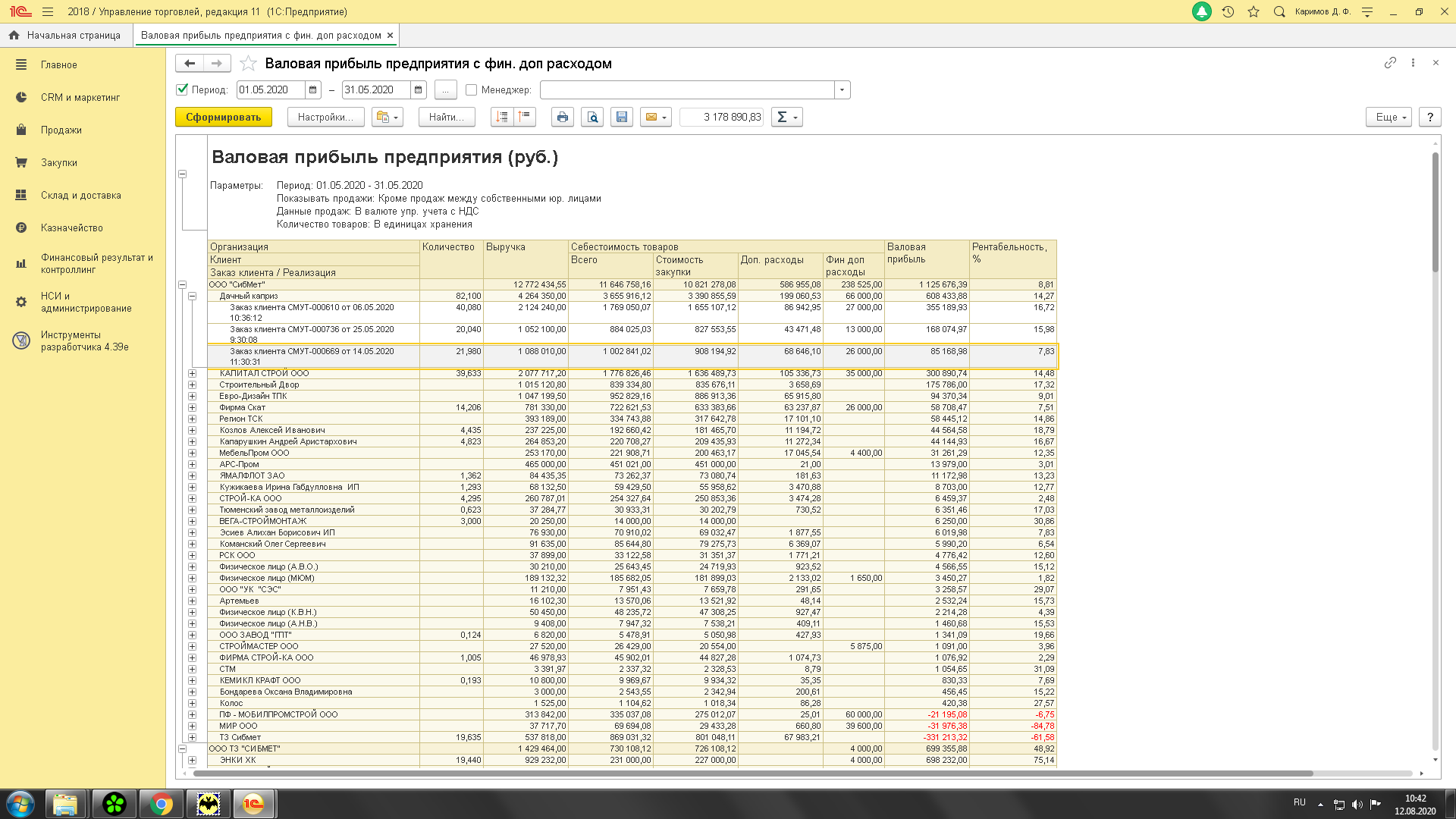Image resolution: width=1456 pixels, height=819 pixels.
Task: Click the expand all groups icon
Action: [x=524, y=117]
